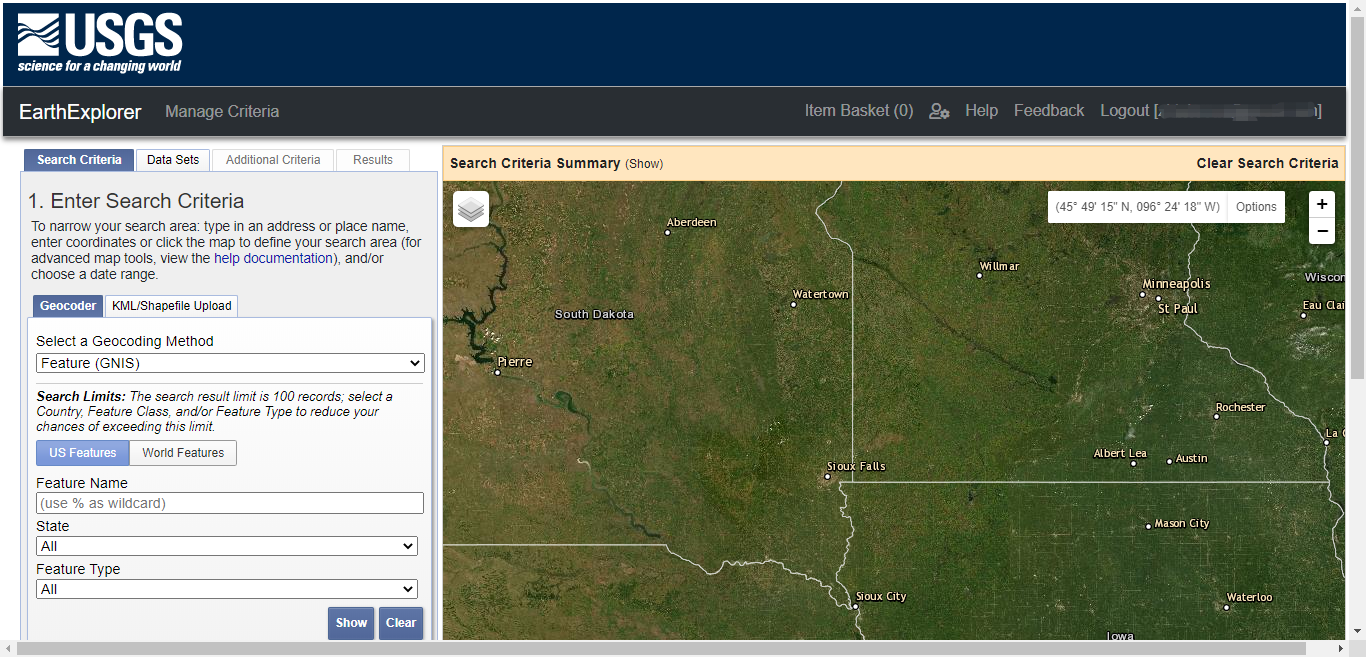Open the Feedback link
Image resolution: width=1366 pixels, height=657 pixels.
(x=1049, y=111)
